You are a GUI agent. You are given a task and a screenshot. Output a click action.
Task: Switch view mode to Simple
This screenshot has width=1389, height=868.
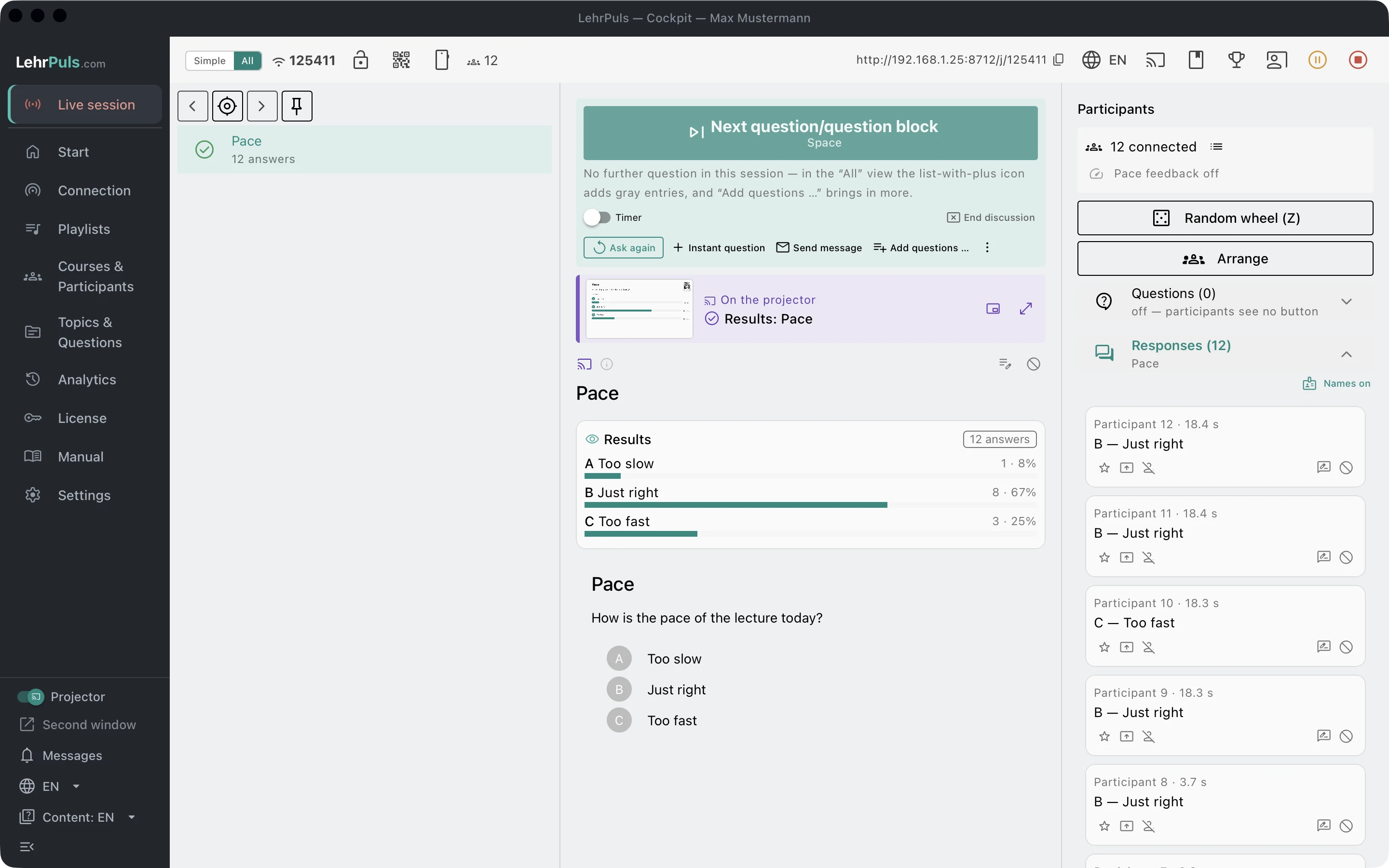tap(209, 60)
